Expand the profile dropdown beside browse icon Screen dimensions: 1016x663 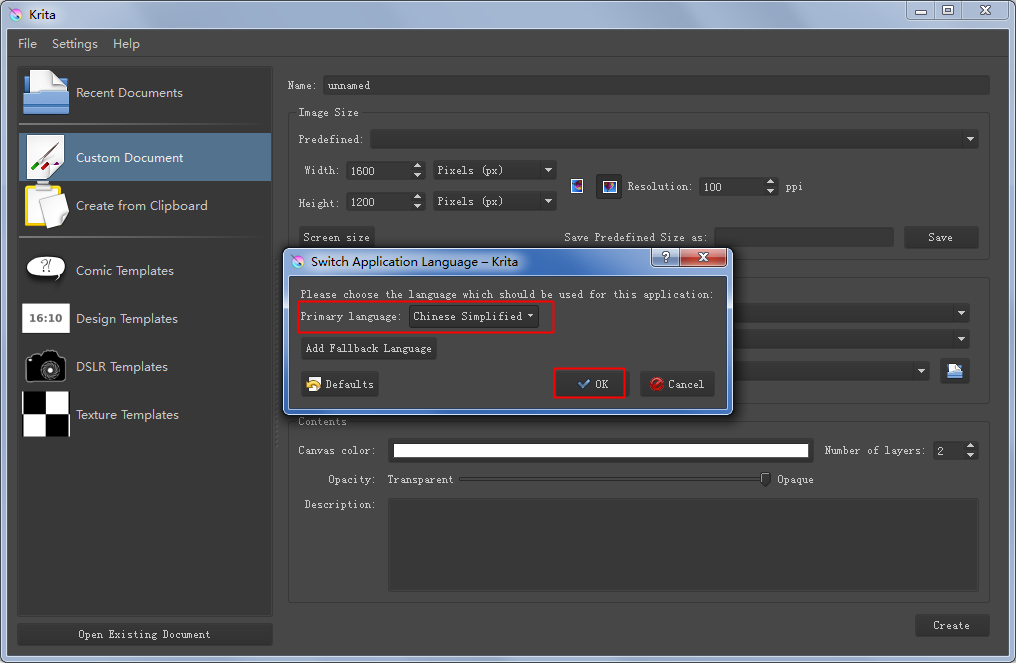[x=921, y=371]
